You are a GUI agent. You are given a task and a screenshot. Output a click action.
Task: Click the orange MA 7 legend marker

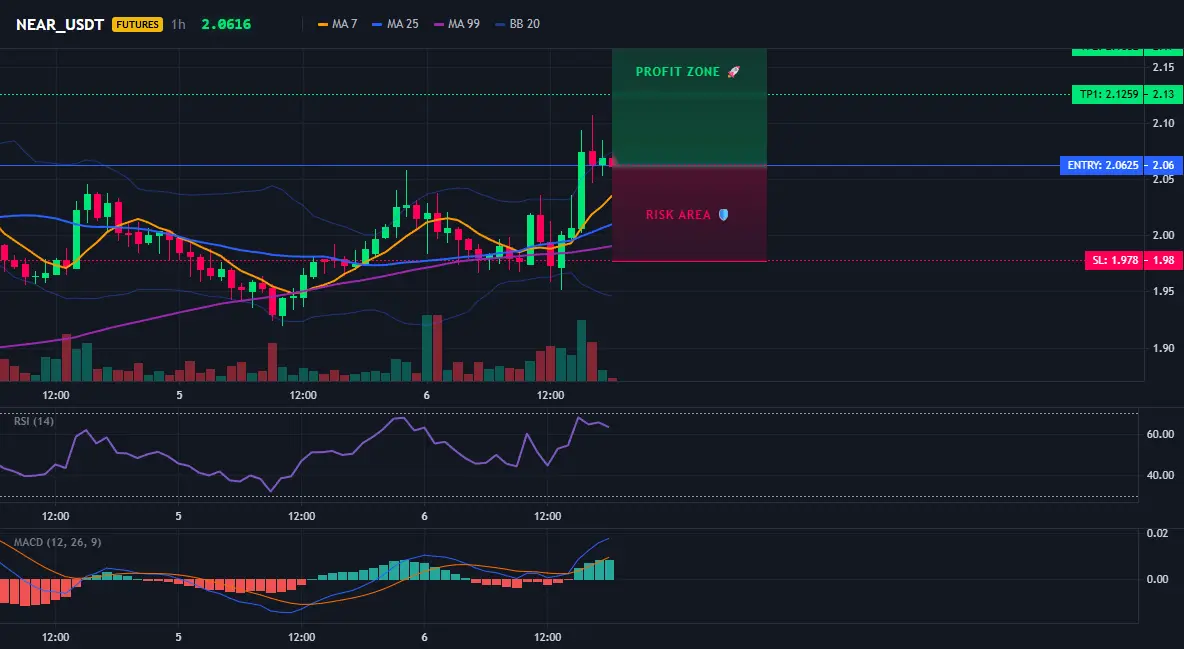pyautogui.click(x=323, y=24)
